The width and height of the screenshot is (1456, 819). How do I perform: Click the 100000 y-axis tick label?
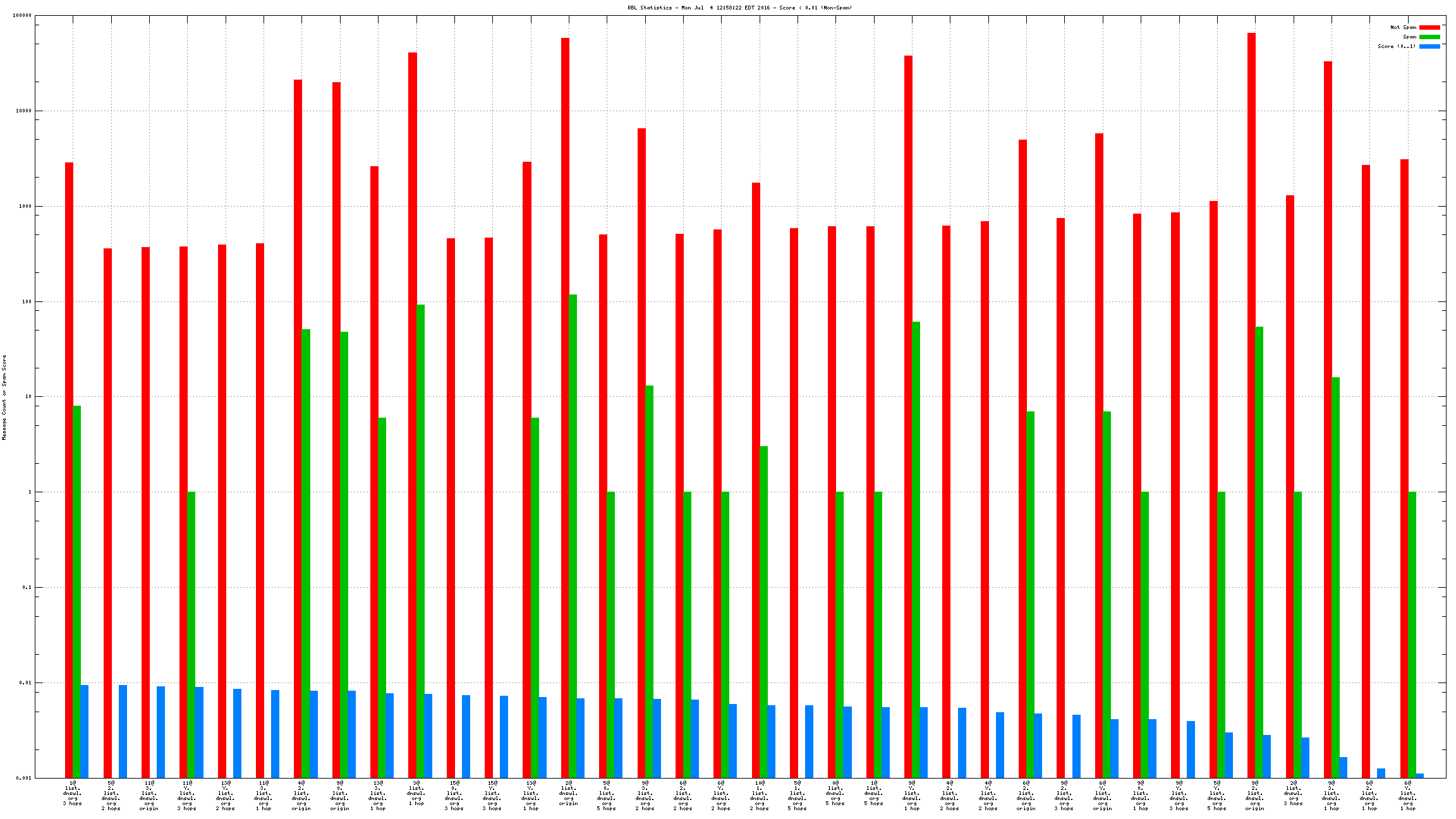click(x=22, y=16)
